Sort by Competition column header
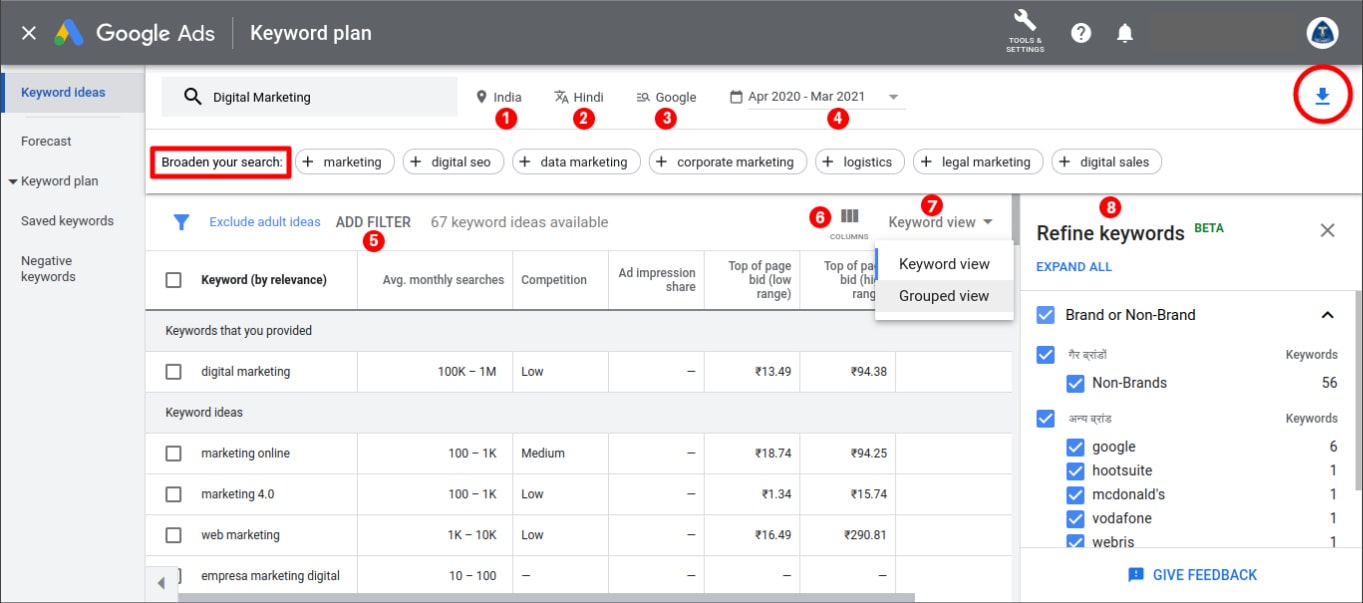Viewport: 1363px width, 603px height. tap(554, 280)
